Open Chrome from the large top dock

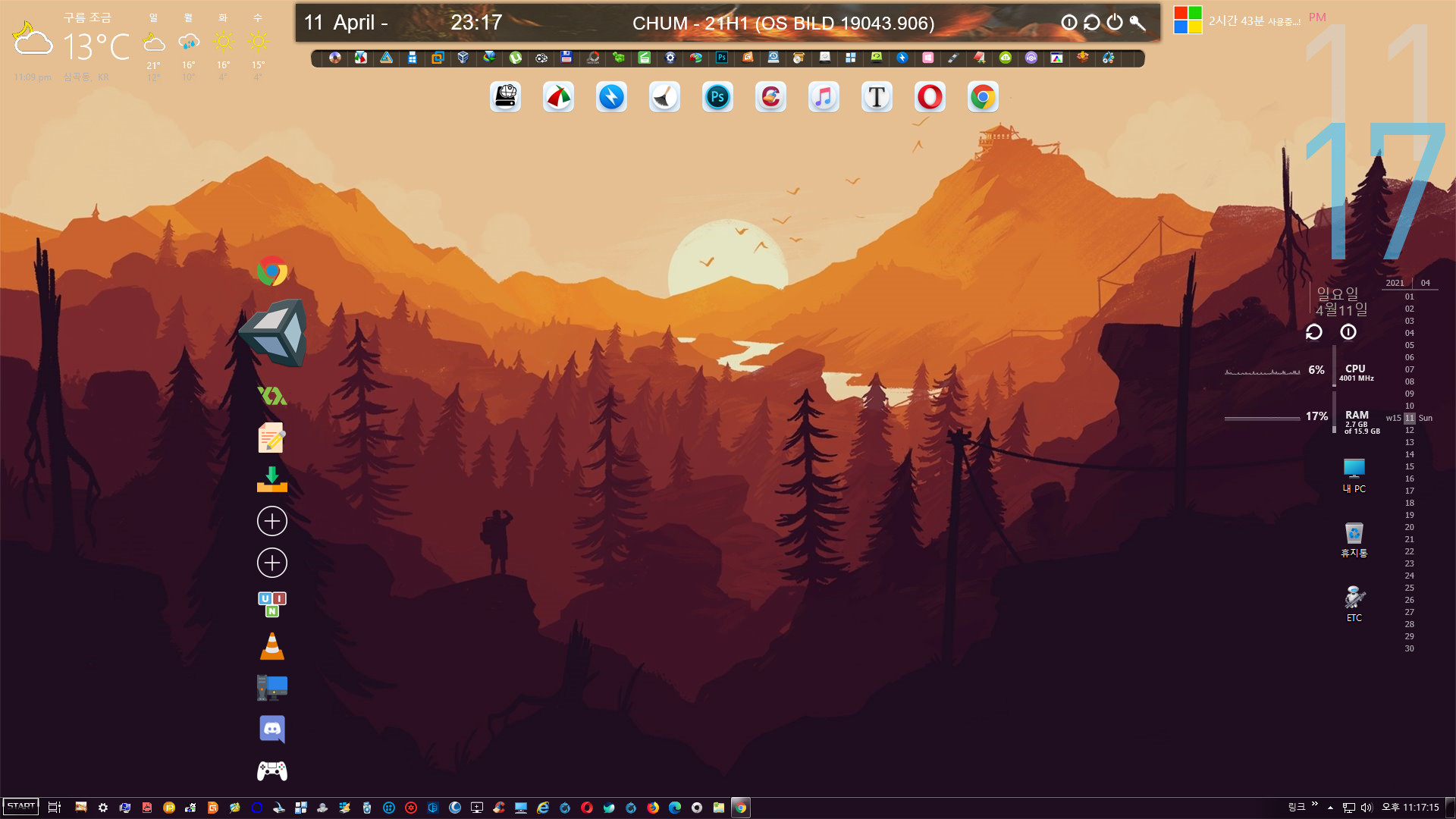(x=983, y=97)
